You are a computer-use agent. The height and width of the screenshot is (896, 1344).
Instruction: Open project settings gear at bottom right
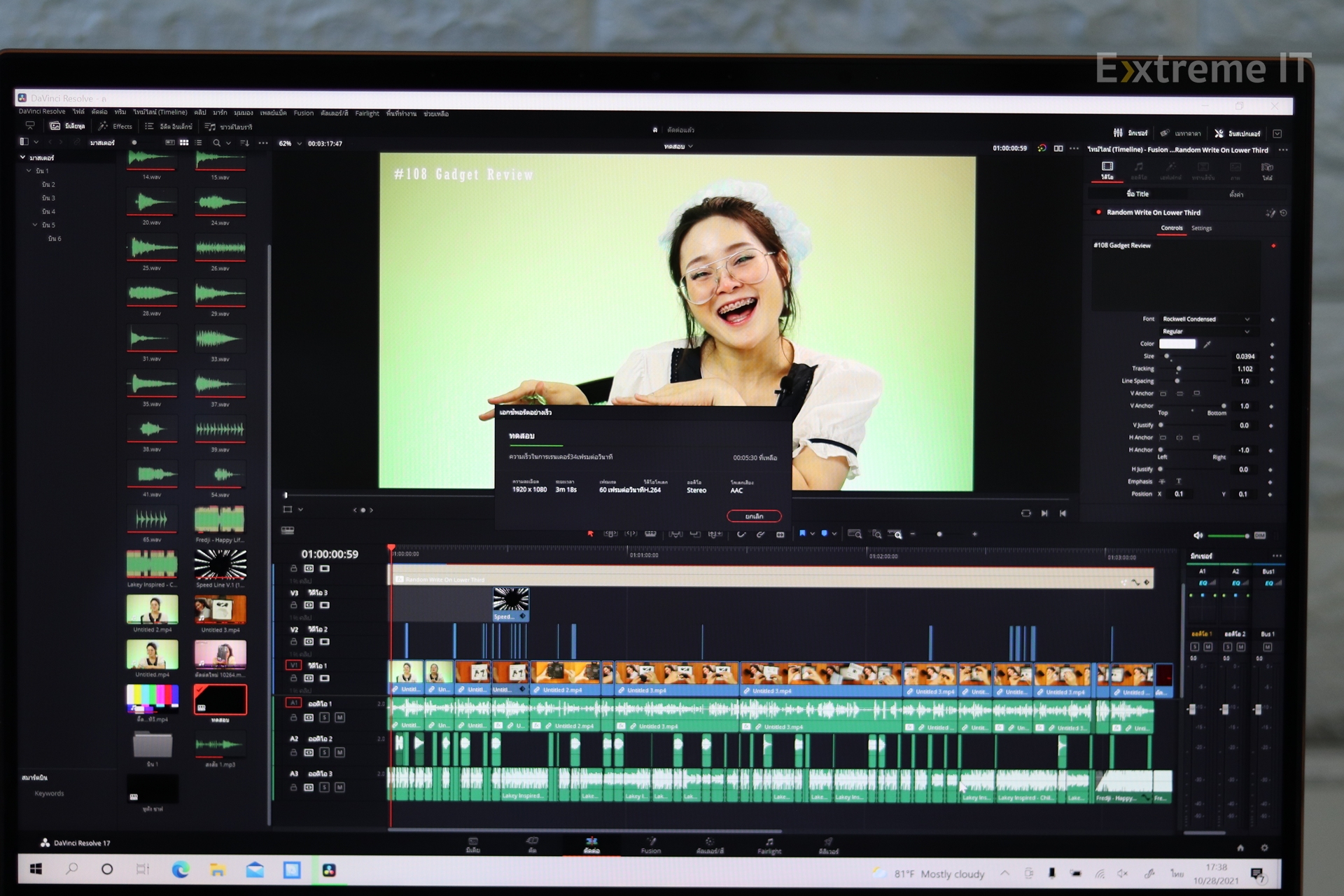coord(1264,848)
